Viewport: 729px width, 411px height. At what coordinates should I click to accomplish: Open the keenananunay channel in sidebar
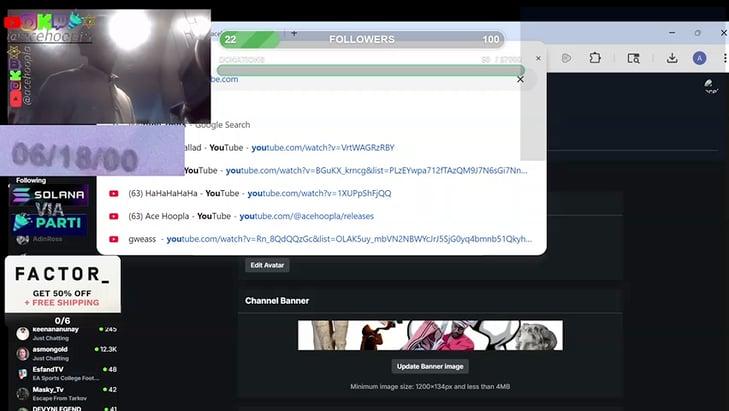click(x=56, y=329)
